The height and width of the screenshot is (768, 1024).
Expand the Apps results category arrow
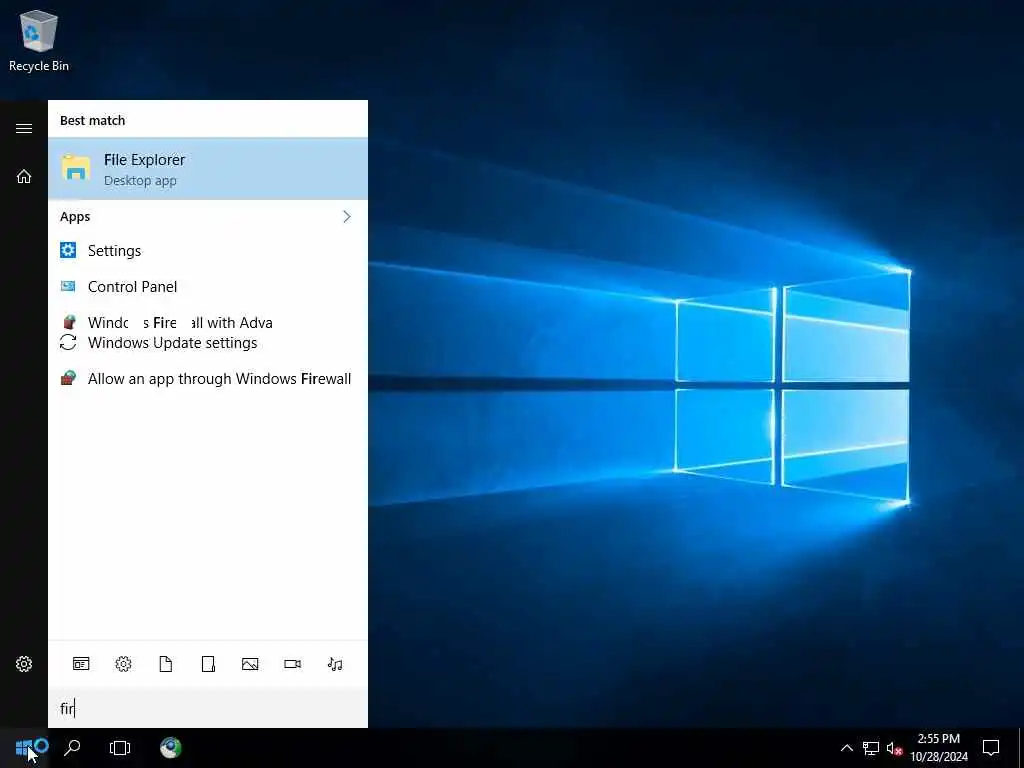347,216
